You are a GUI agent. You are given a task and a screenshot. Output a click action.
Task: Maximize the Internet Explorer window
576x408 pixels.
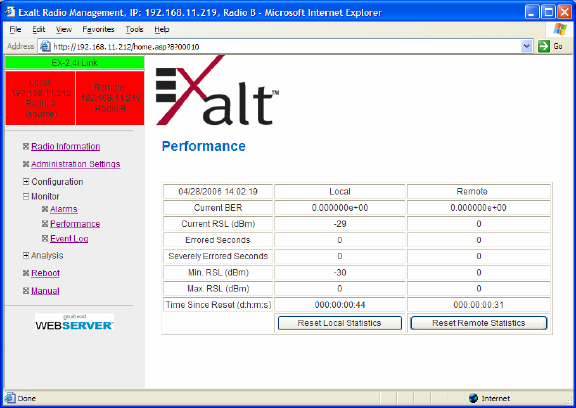(x=548, y=12)
